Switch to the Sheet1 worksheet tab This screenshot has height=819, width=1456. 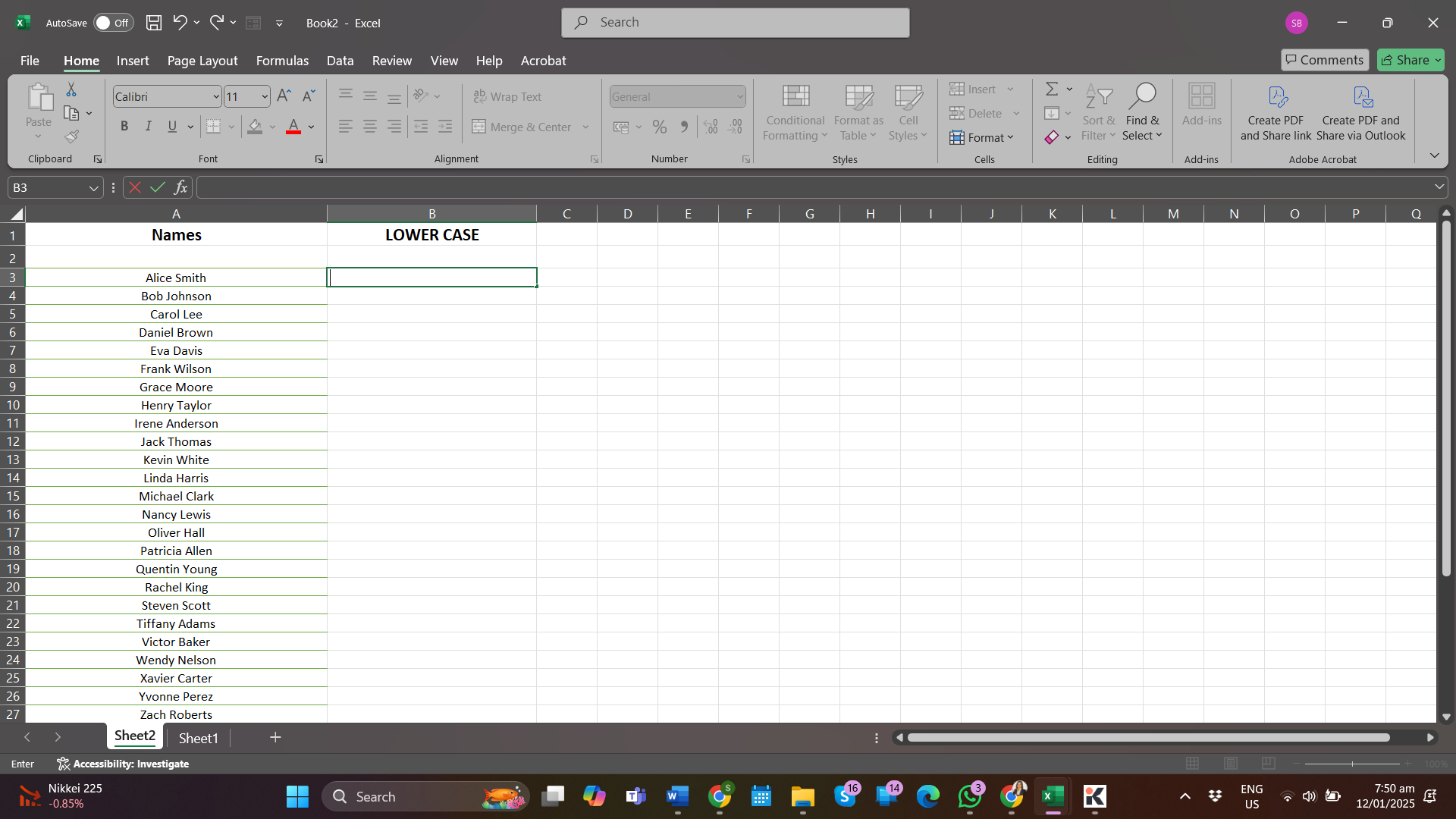coord(198,738)
